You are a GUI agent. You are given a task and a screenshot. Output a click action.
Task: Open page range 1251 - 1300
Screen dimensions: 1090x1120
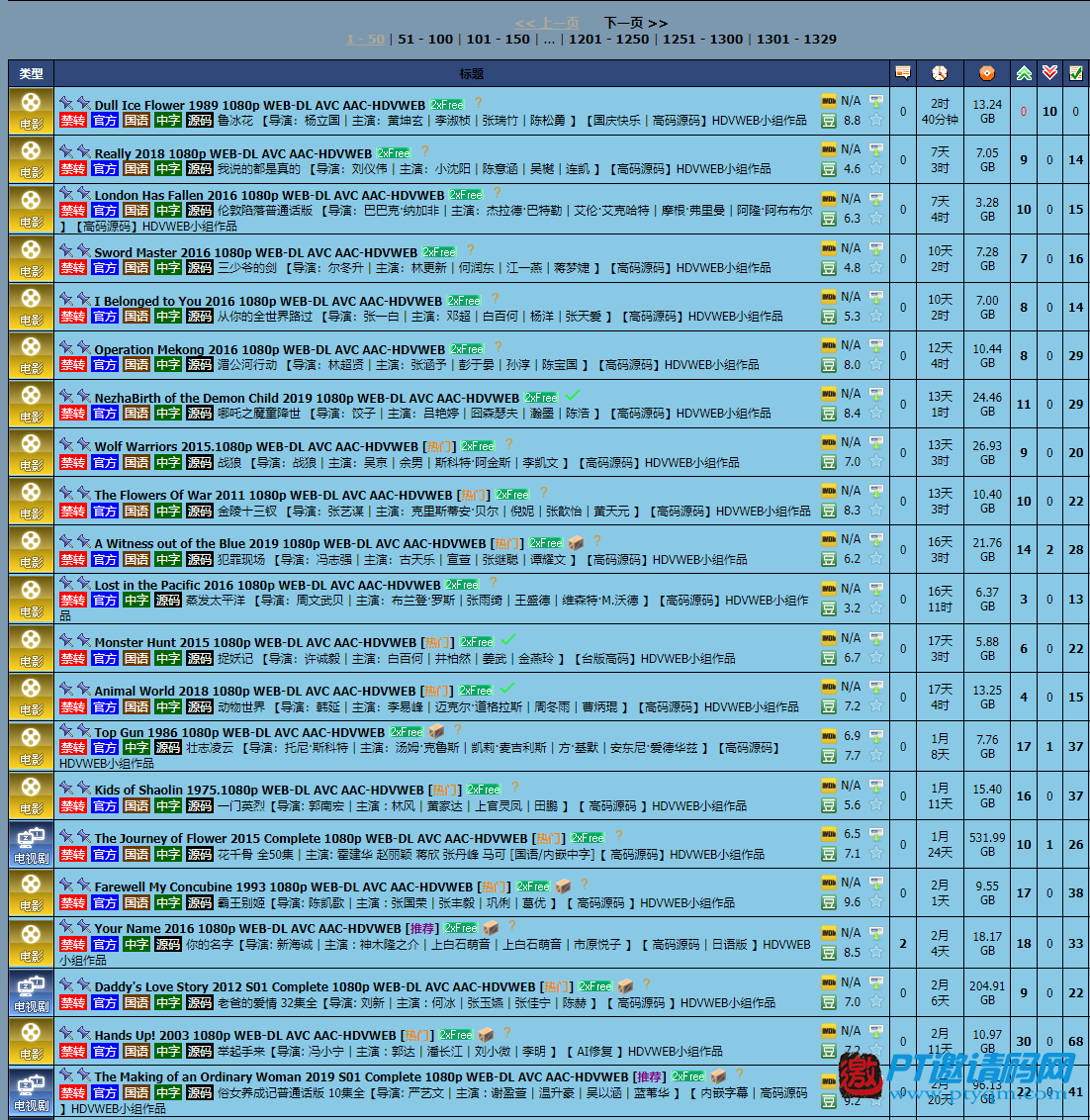coord(703,40)
